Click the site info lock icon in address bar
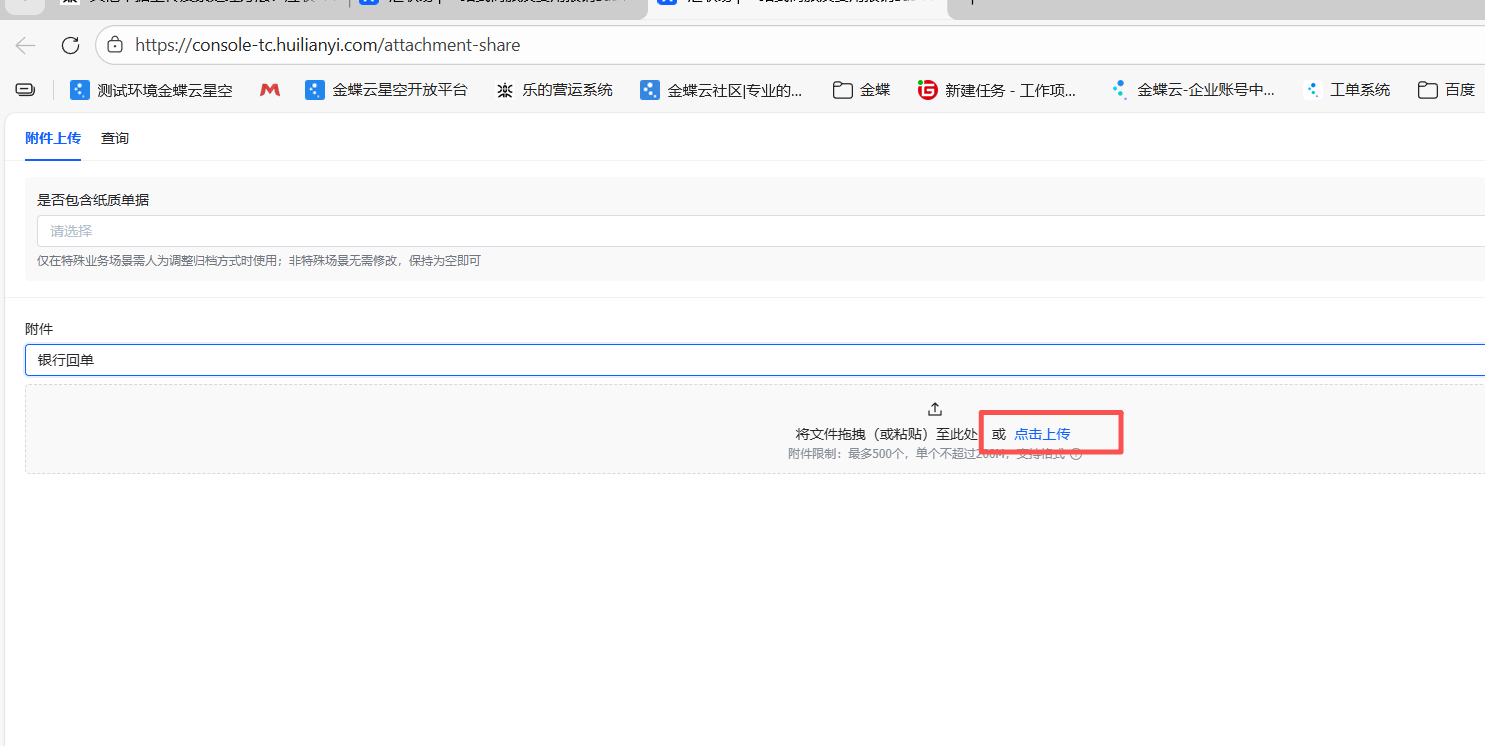 tap(115, 45)
